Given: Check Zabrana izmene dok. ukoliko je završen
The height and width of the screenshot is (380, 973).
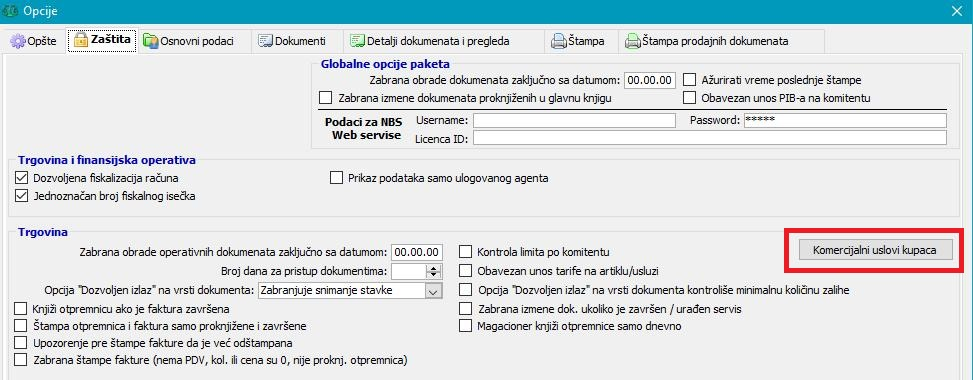Looking at the screenshot, I should (466, 308).
